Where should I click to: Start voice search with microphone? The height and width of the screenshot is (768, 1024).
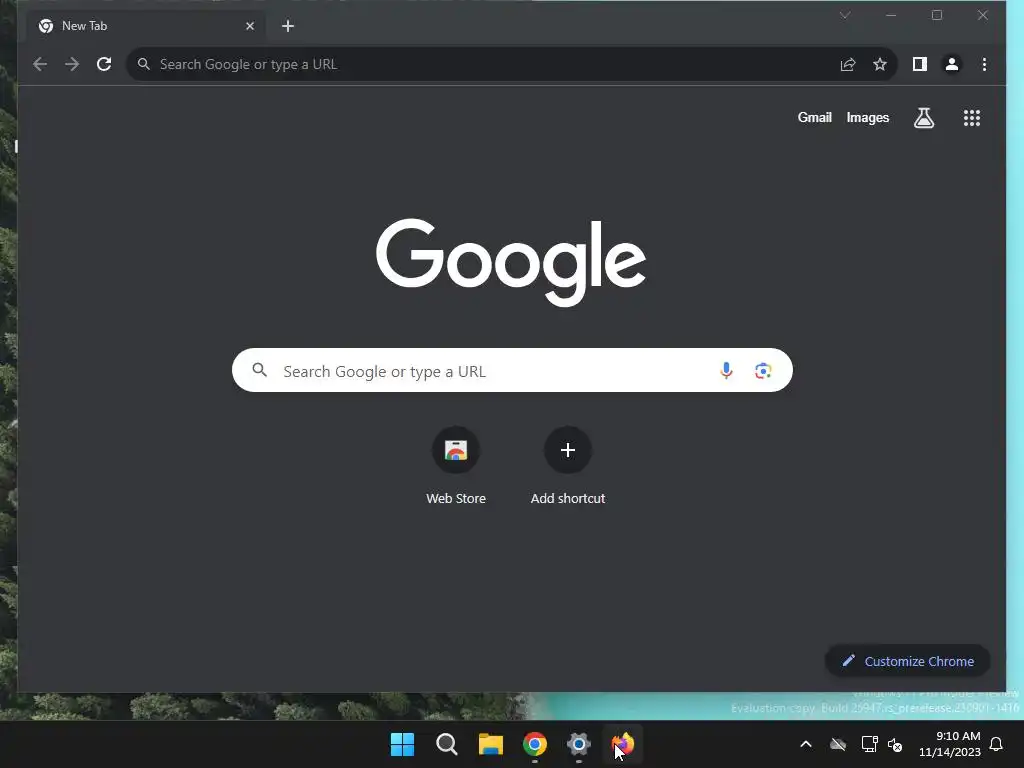[726, 370]
